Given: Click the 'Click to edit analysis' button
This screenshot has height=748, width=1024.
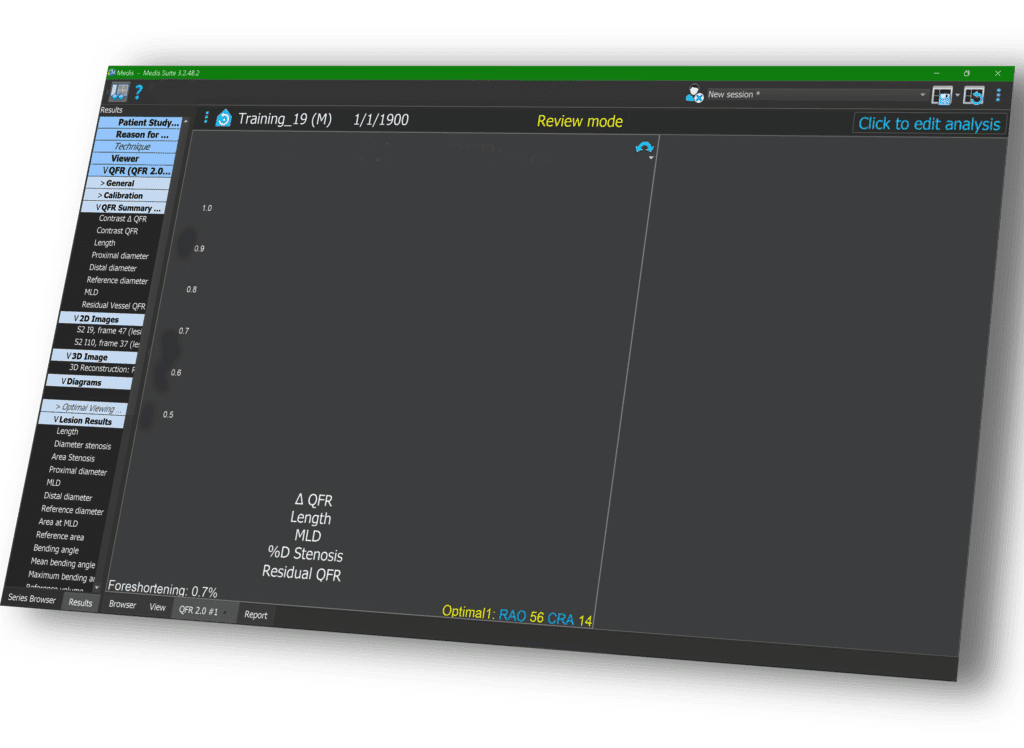Looking at the screenshot, I should tap(928, 124).
